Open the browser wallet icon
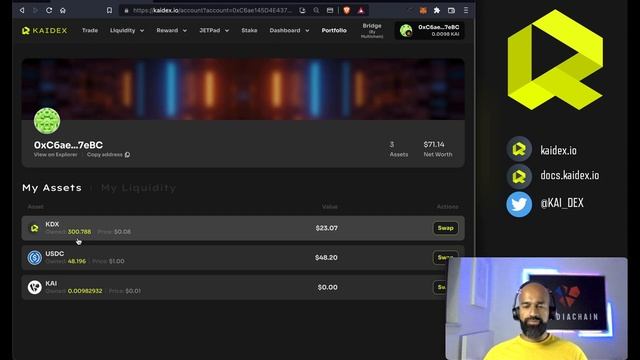The width and height of the screenshot is (640, 360). (x=451, y=10)
